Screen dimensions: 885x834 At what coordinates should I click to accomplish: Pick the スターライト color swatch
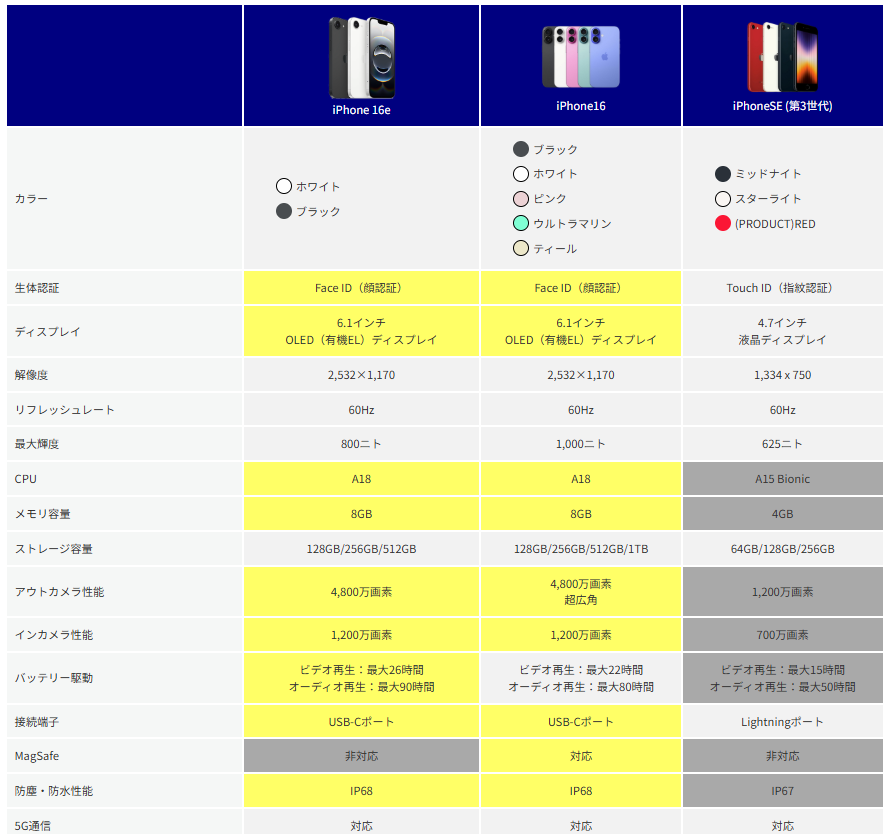(723, 199)
